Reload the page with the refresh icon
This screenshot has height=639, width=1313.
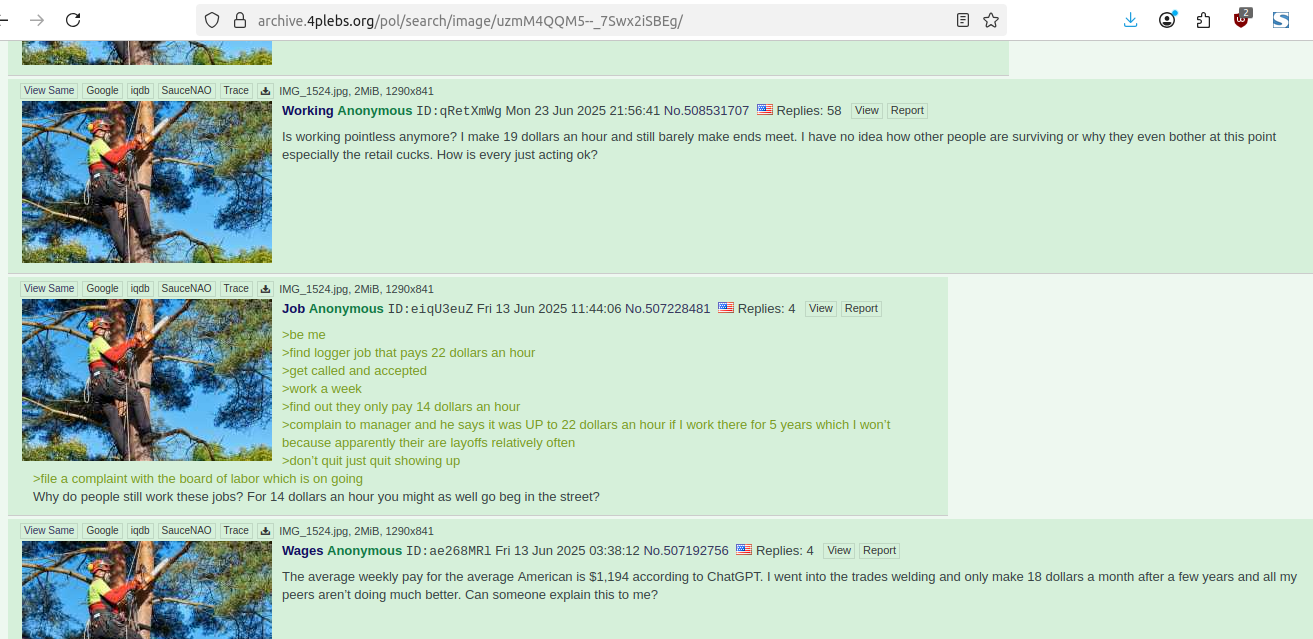[73, 20]
